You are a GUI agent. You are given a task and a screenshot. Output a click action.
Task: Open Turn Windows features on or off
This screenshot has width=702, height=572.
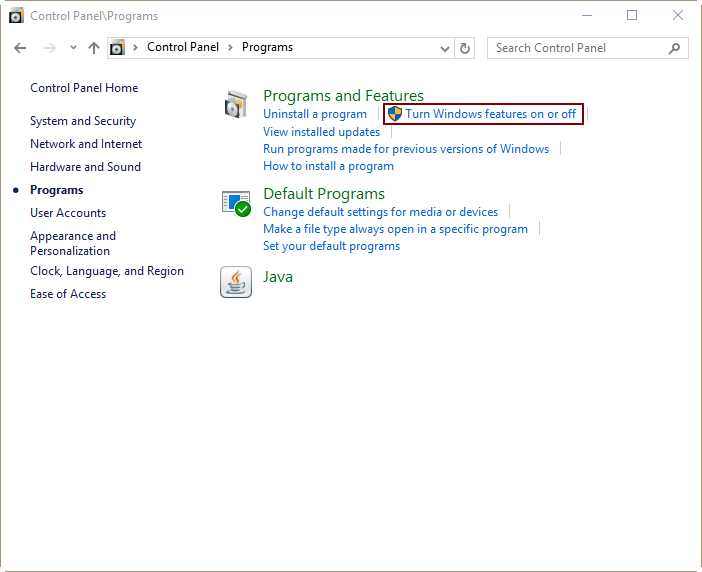491,114
